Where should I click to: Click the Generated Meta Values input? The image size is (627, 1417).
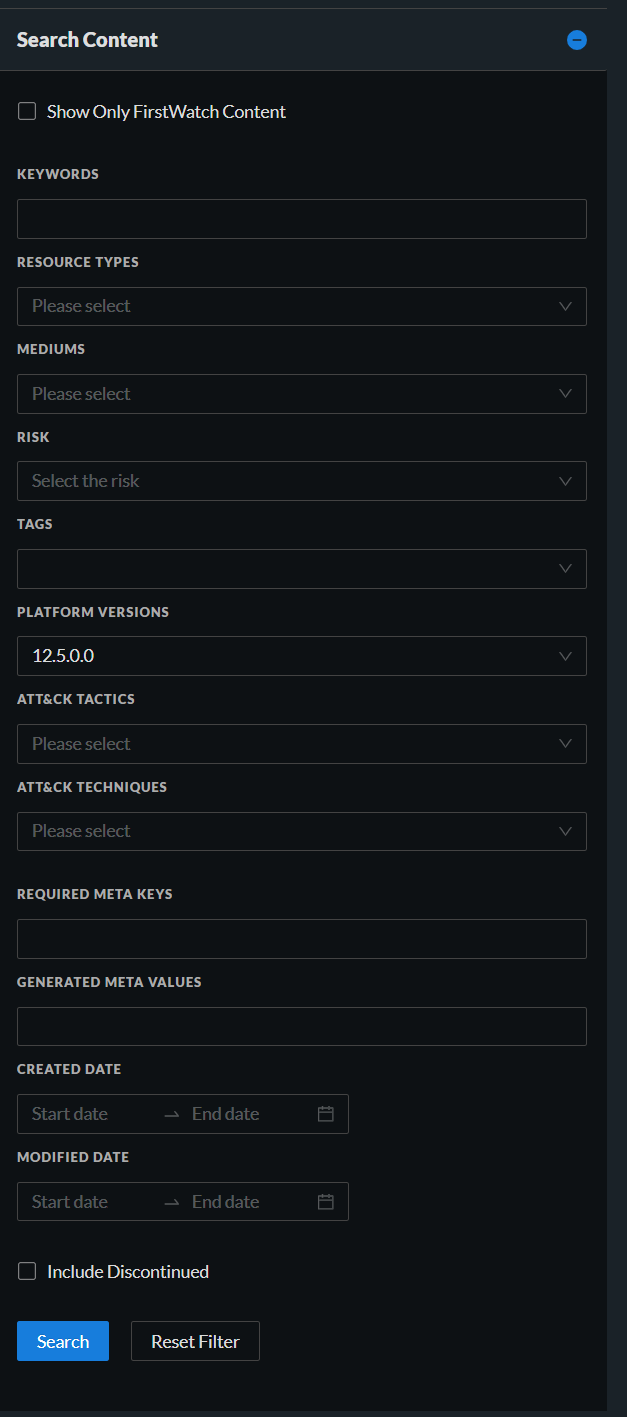(301, 1027)
